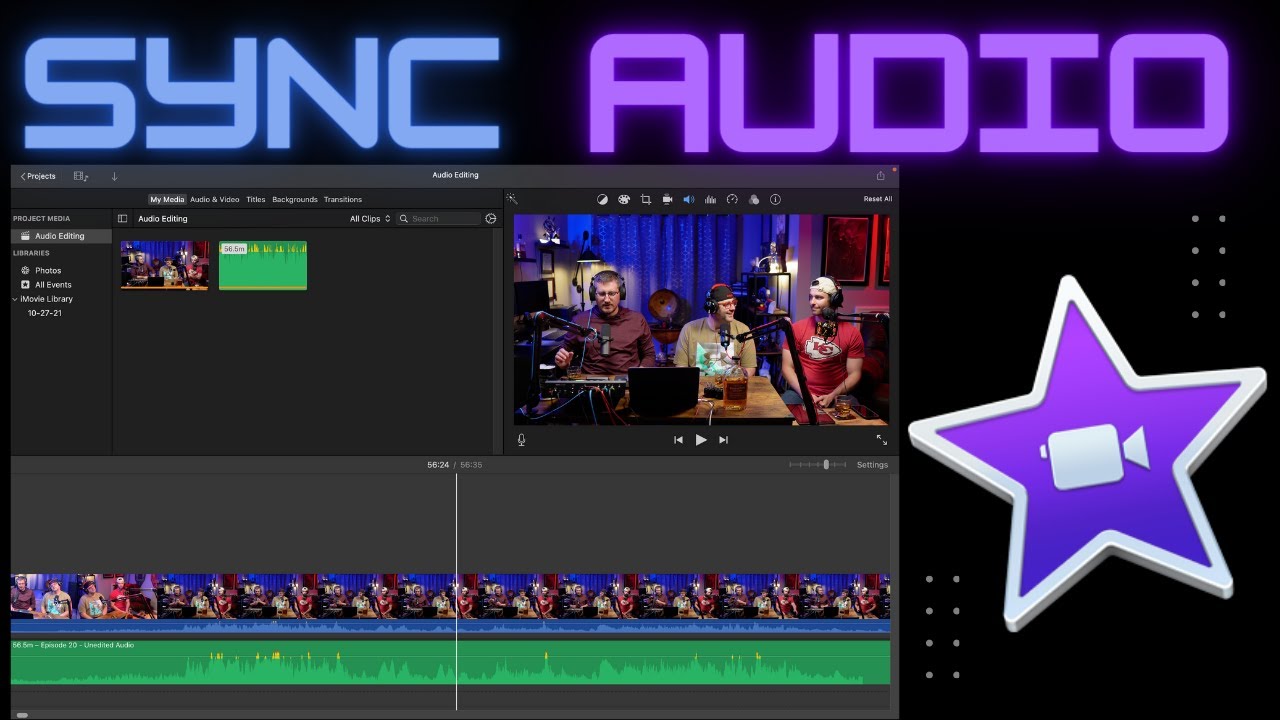Go back to Projects
This screenshot has height=720, width=1280.
click(x=38, y=176)
